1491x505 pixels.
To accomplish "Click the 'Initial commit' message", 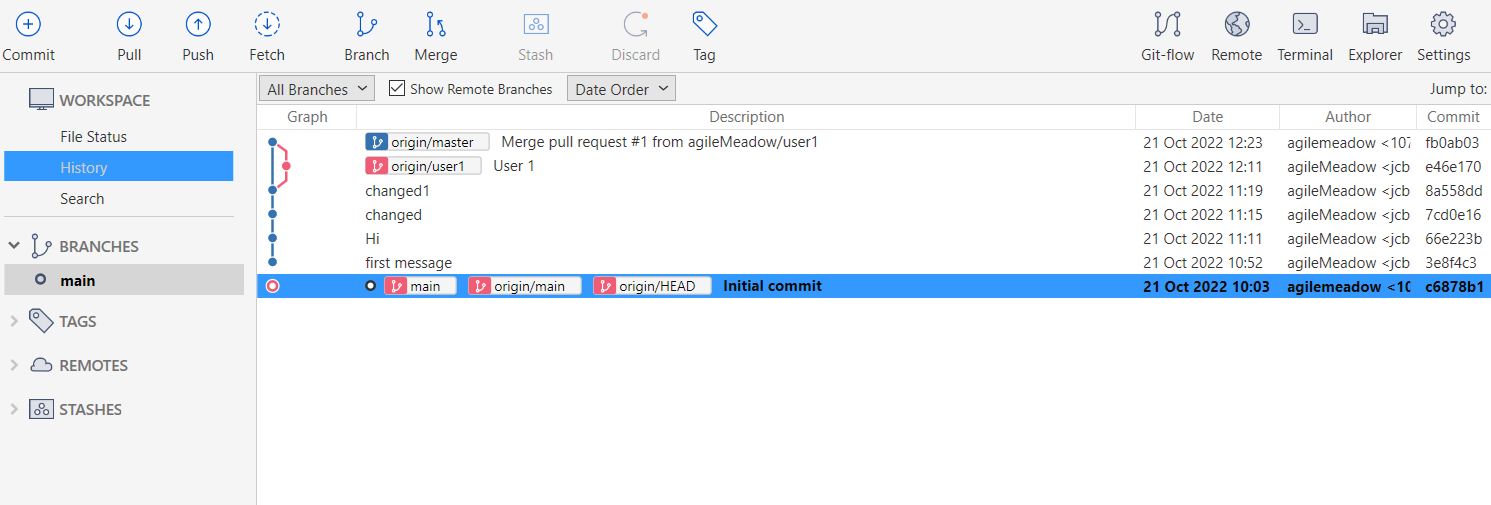I will coord(772,286).
